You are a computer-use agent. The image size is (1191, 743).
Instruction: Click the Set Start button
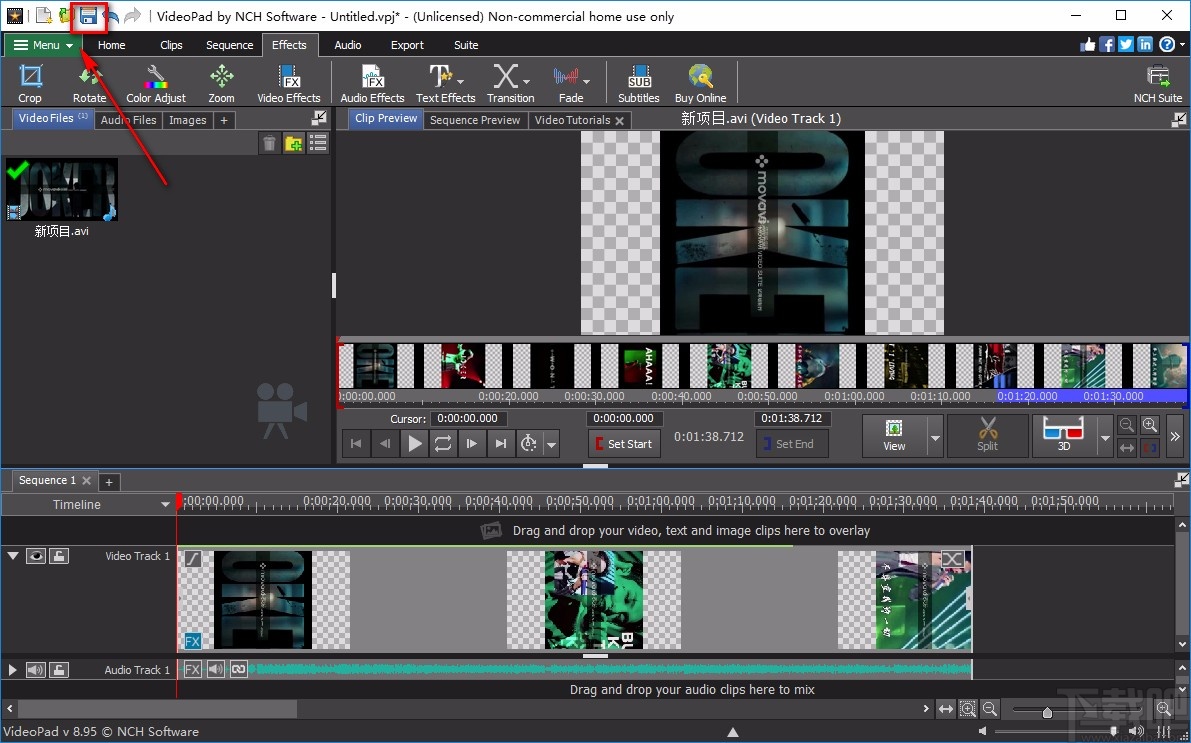[624, 443]
